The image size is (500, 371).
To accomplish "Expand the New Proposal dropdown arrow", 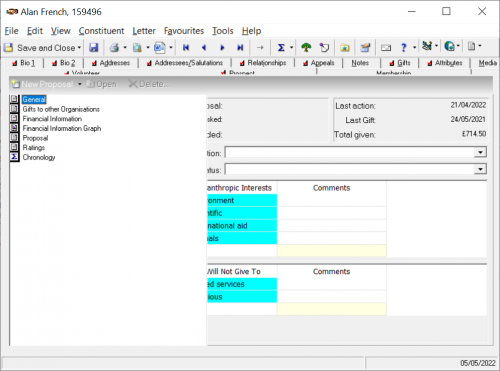I will coord(80,84).
